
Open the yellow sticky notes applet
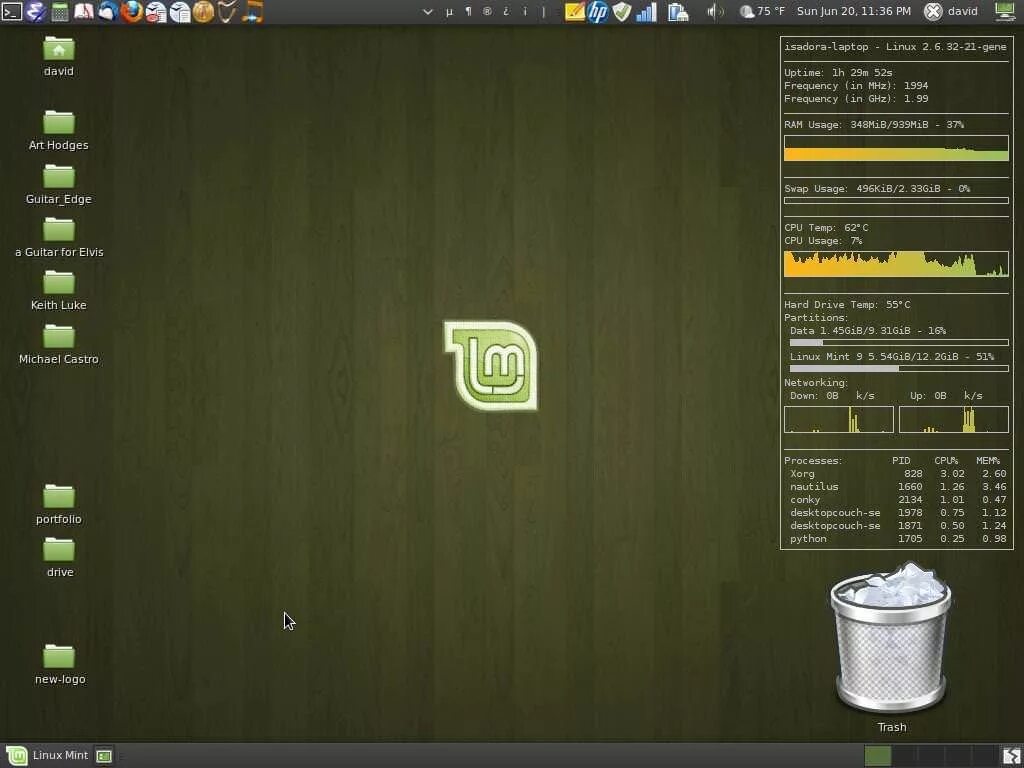point(574,11)
